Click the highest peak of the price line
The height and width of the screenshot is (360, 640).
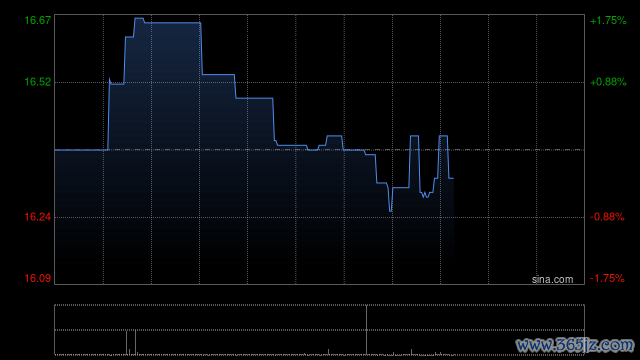click(139, 18)
